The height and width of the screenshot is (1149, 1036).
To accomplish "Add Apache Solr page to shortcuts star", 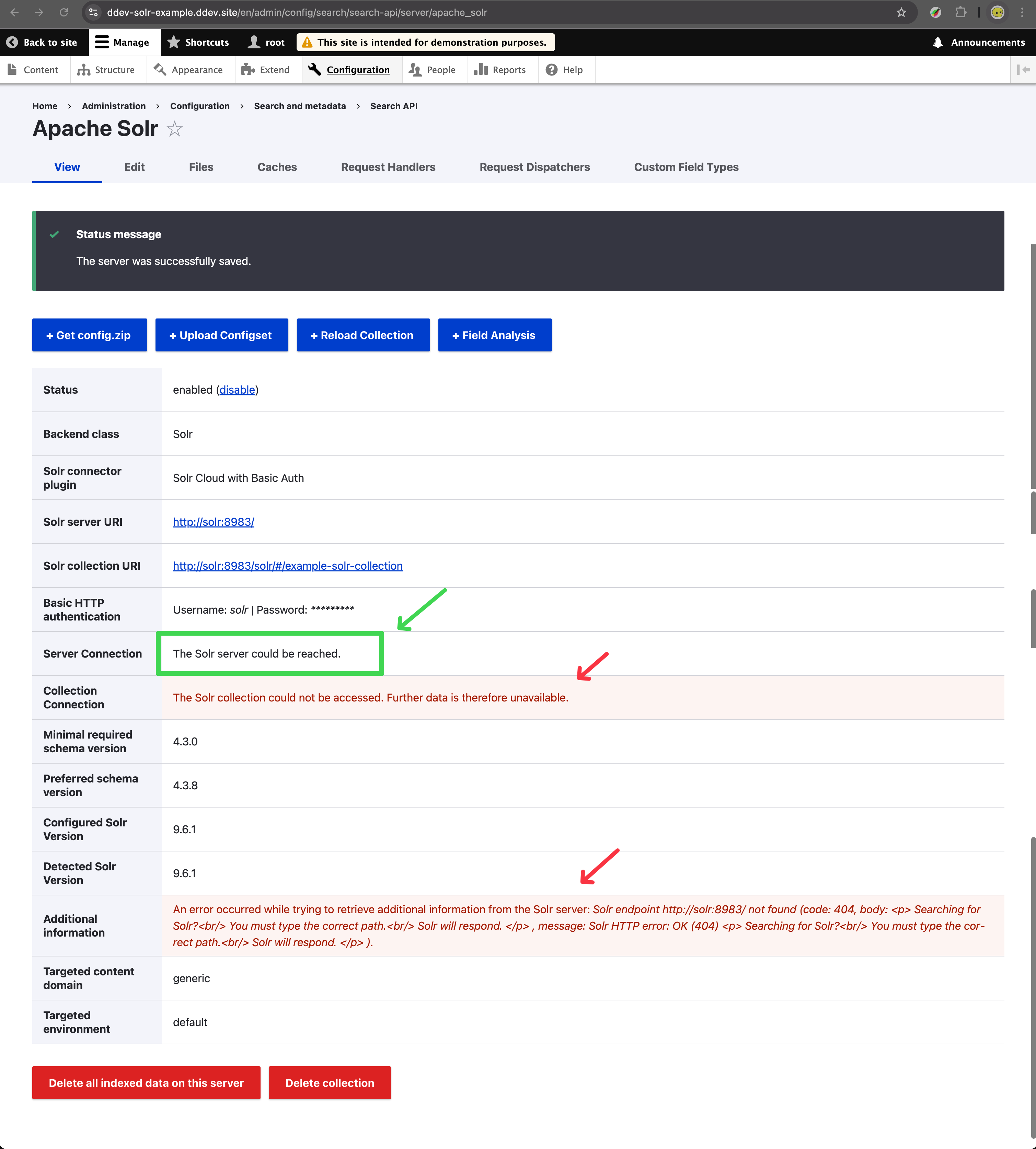I will 175,129.
